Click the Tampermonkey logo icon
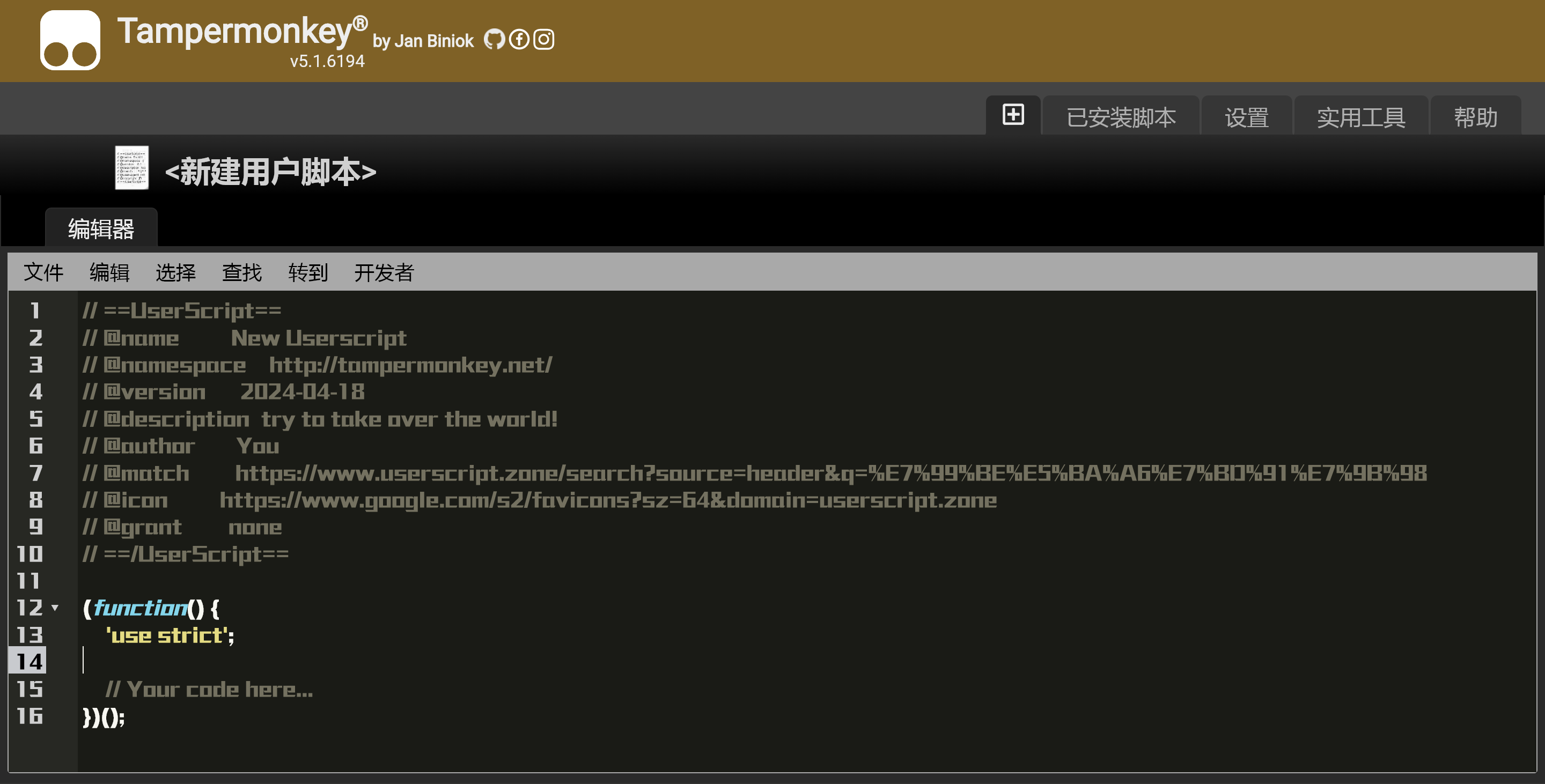The width and height of the screenshot is (1545, 784). click(70, 40)
